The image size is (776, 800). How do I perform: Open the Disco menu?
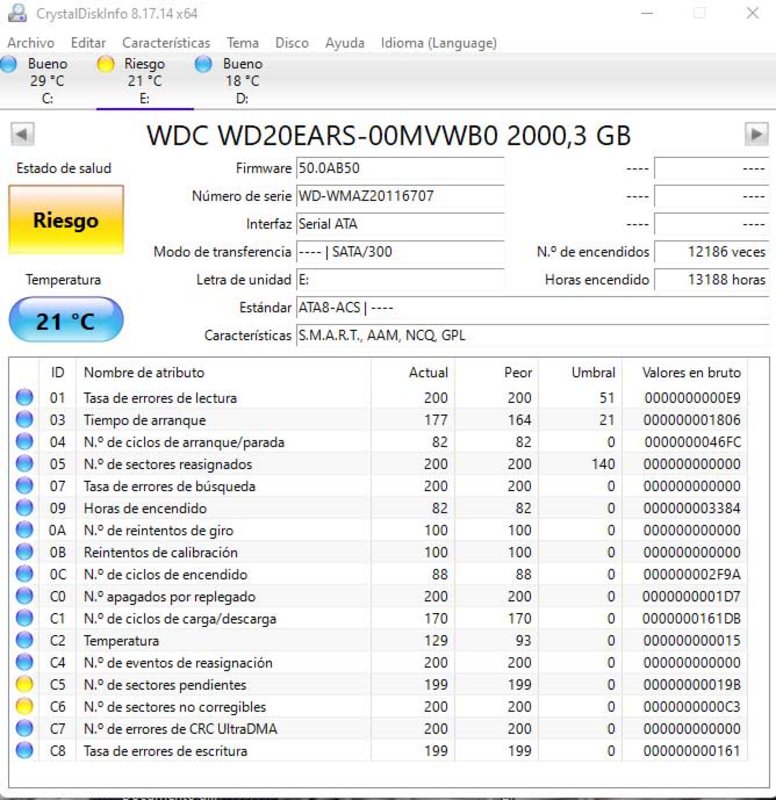click(292, 43)
